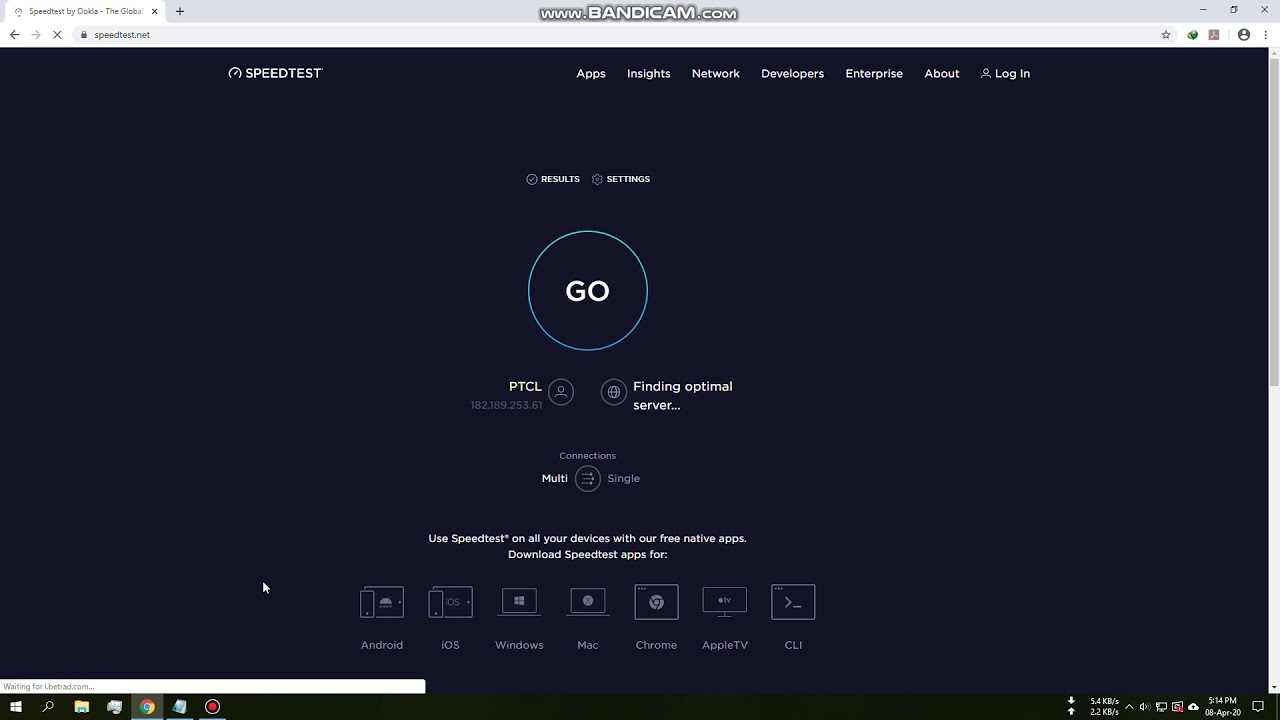Toggle the Multi/Single connections switch
Screen dimensions: 1280x720
(588, 479)
